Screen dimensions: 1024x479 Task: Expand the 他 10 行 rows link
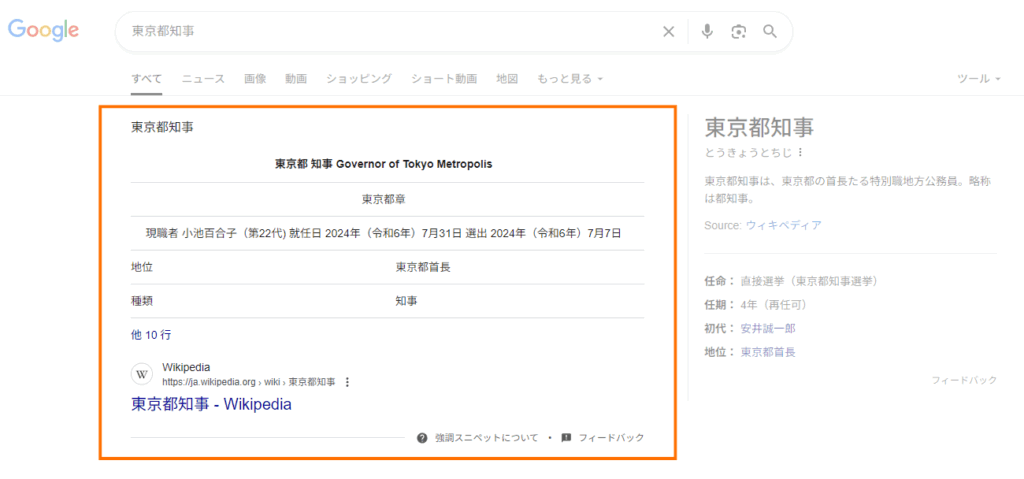(151, 335)
